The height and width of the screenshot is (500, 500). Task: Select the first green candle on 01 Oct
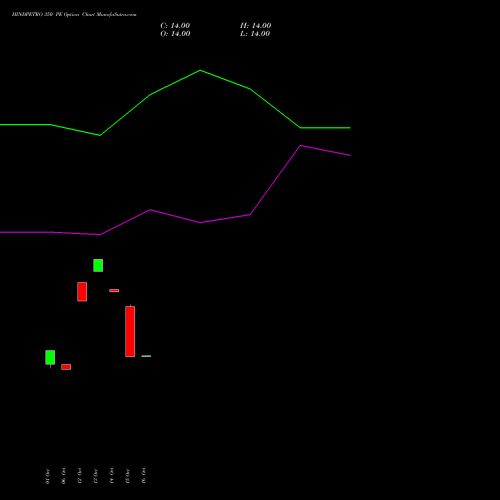tap(50, 358)
